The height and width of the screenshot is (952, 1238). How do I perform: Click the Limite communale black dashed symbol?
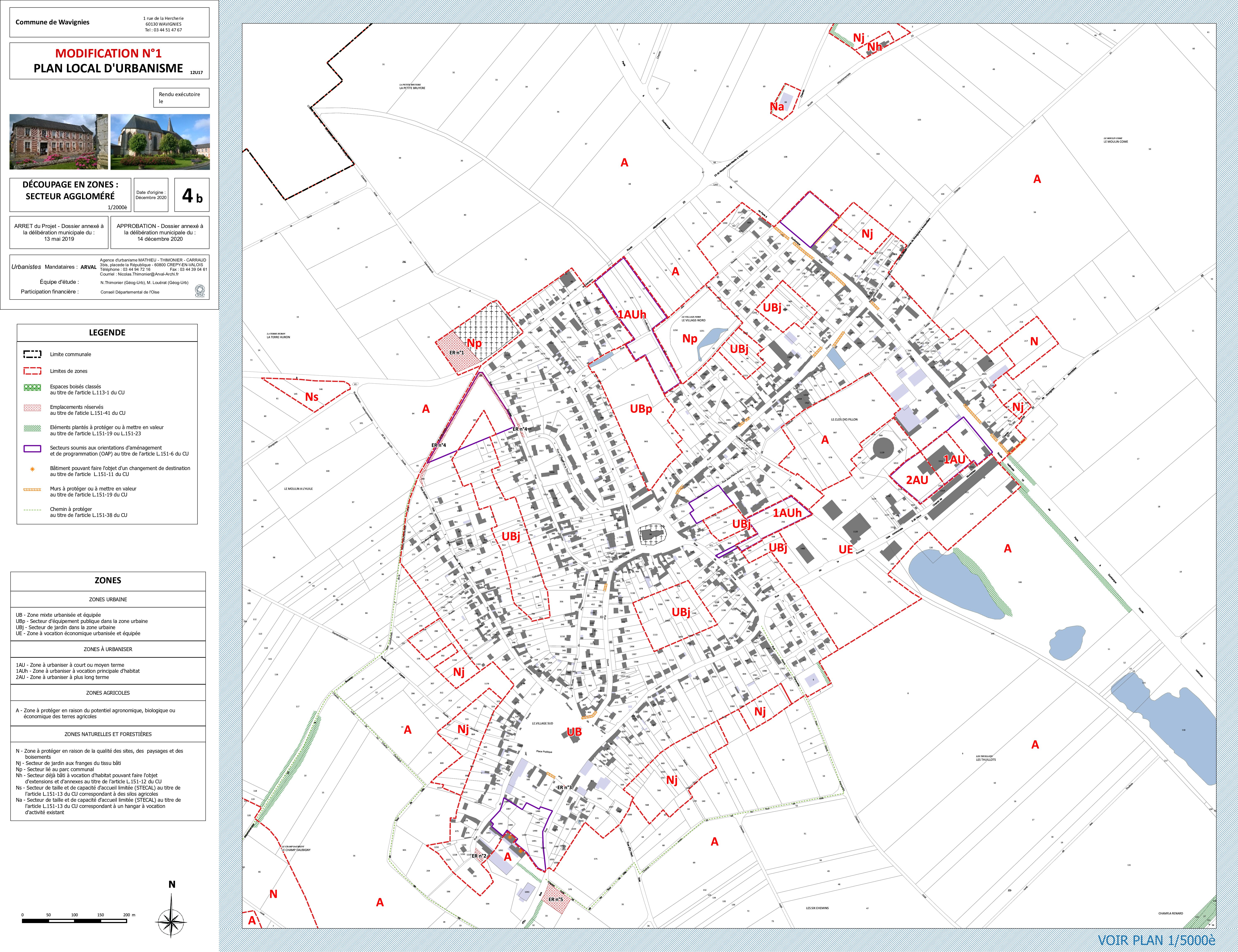click(32, 354)
